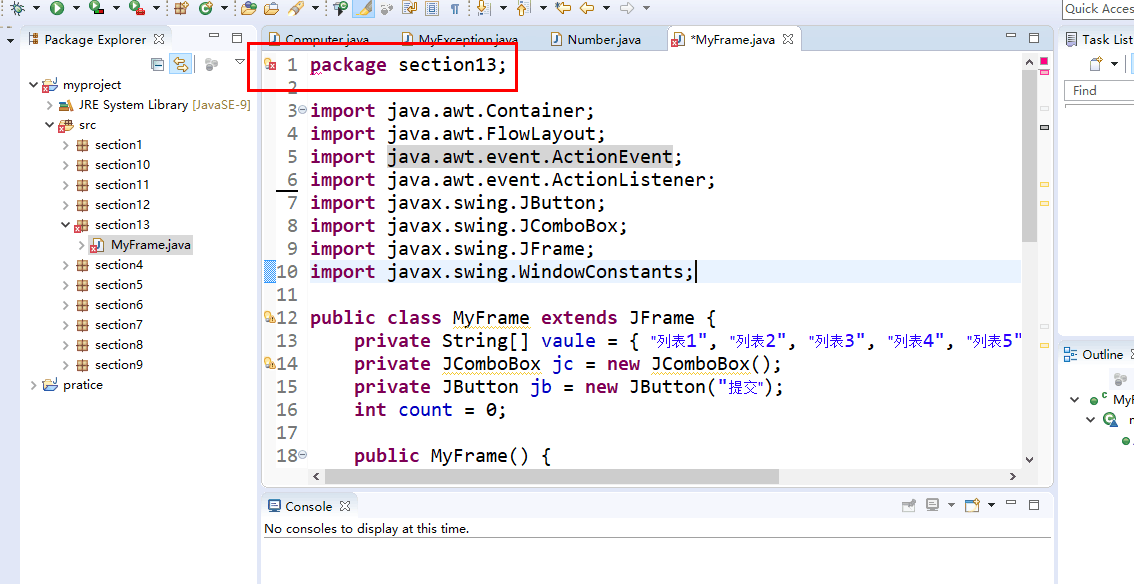
Task: Select the section10 package
Action: coord(122,165)
